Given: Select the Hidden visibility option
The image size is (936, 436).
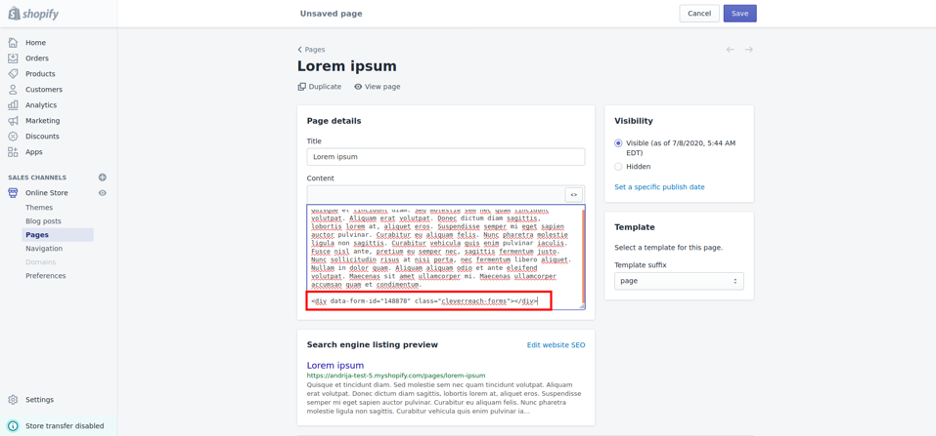Looking at the screenshot, I should [618, 167].
